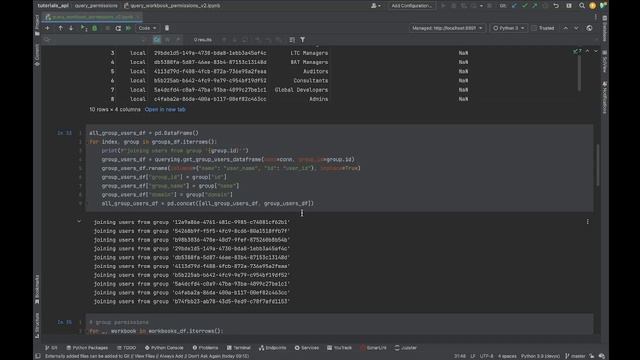Go to next cell with down chevron

coord(576,28)
